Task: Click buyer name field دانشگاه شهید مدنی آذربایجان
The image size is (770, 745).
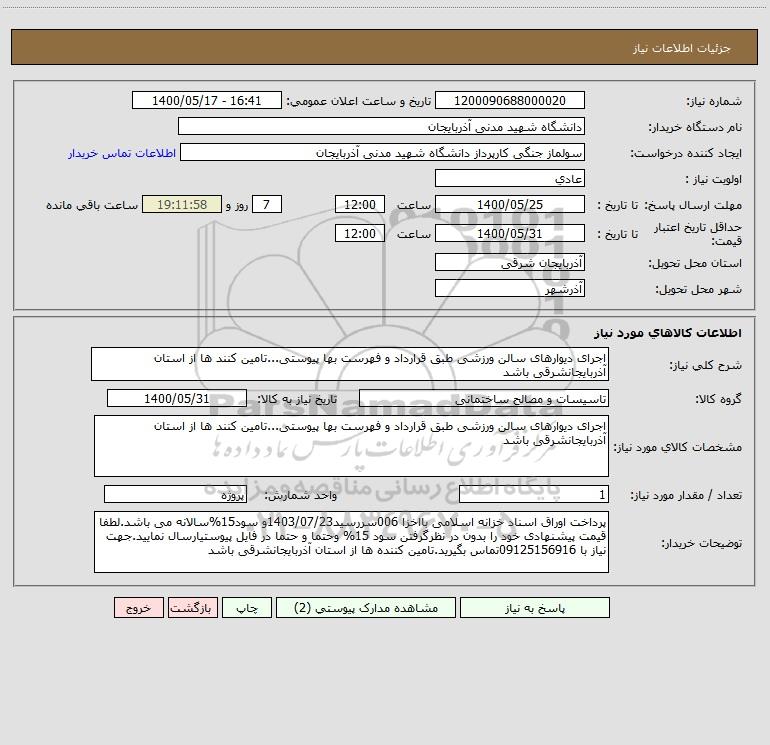Action: [381, 126]
